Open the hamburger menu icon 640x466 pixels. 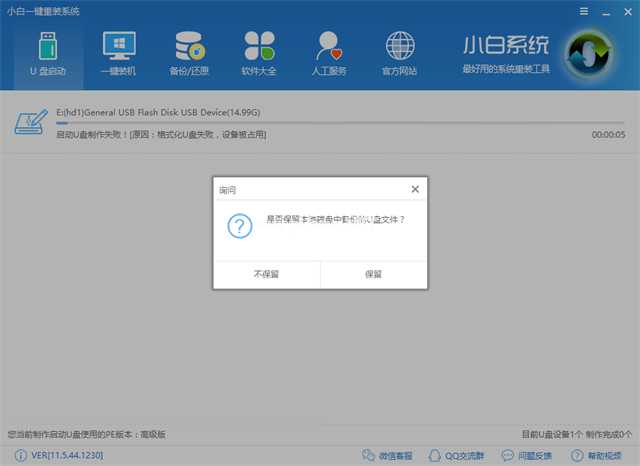(x=584, y=11)
